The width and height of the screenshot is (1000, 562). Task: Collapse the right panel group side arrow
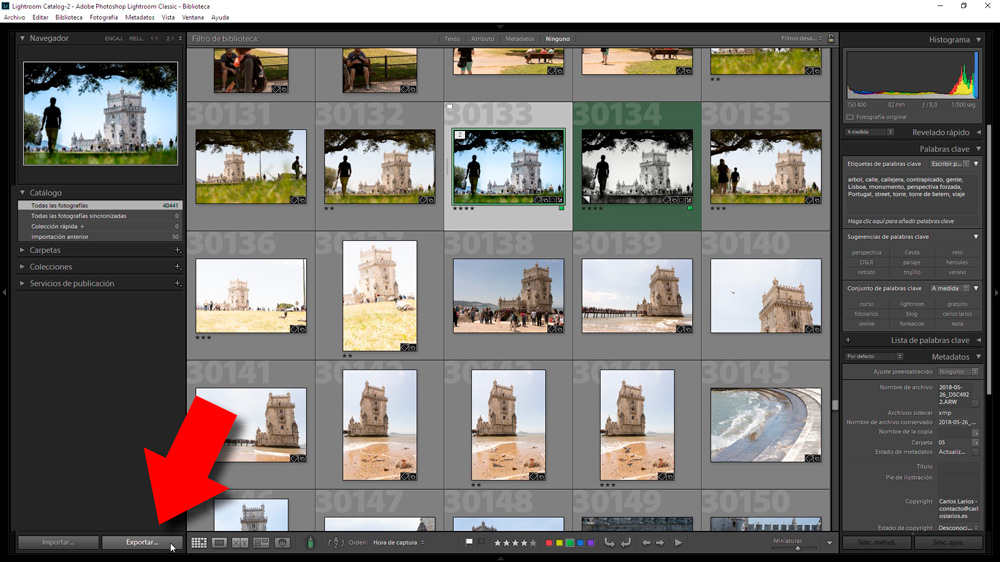tap(996, 292)
